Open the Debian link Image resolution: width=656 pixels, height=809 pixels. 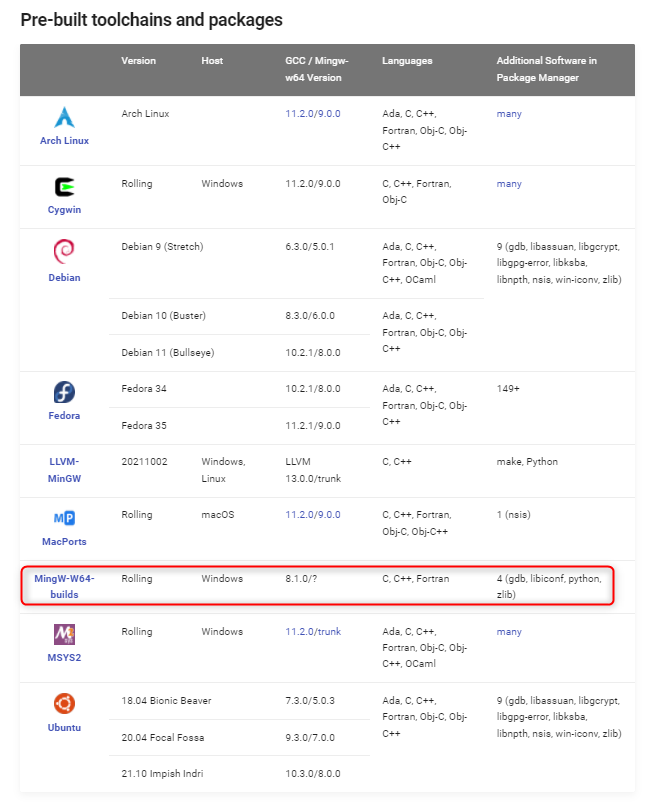coord(65,278)
